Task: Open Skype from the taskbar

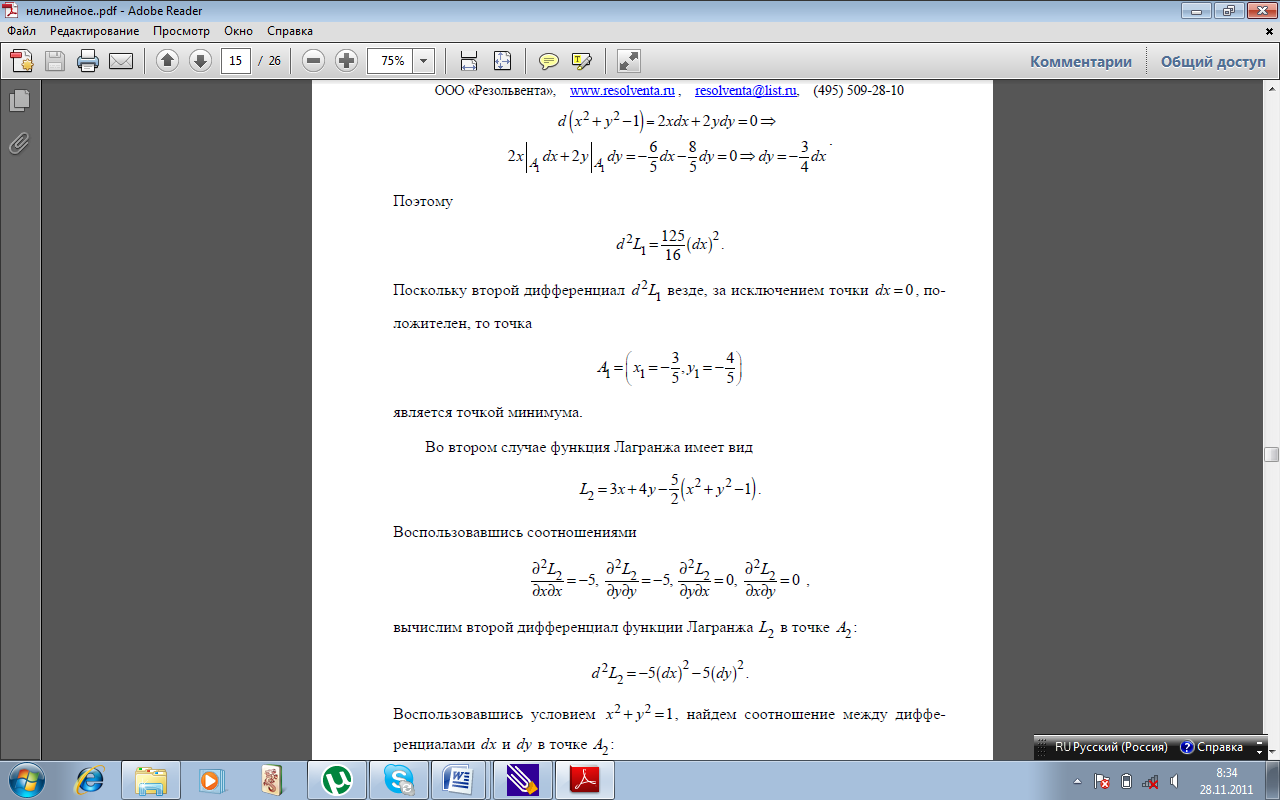Action: 398,778
